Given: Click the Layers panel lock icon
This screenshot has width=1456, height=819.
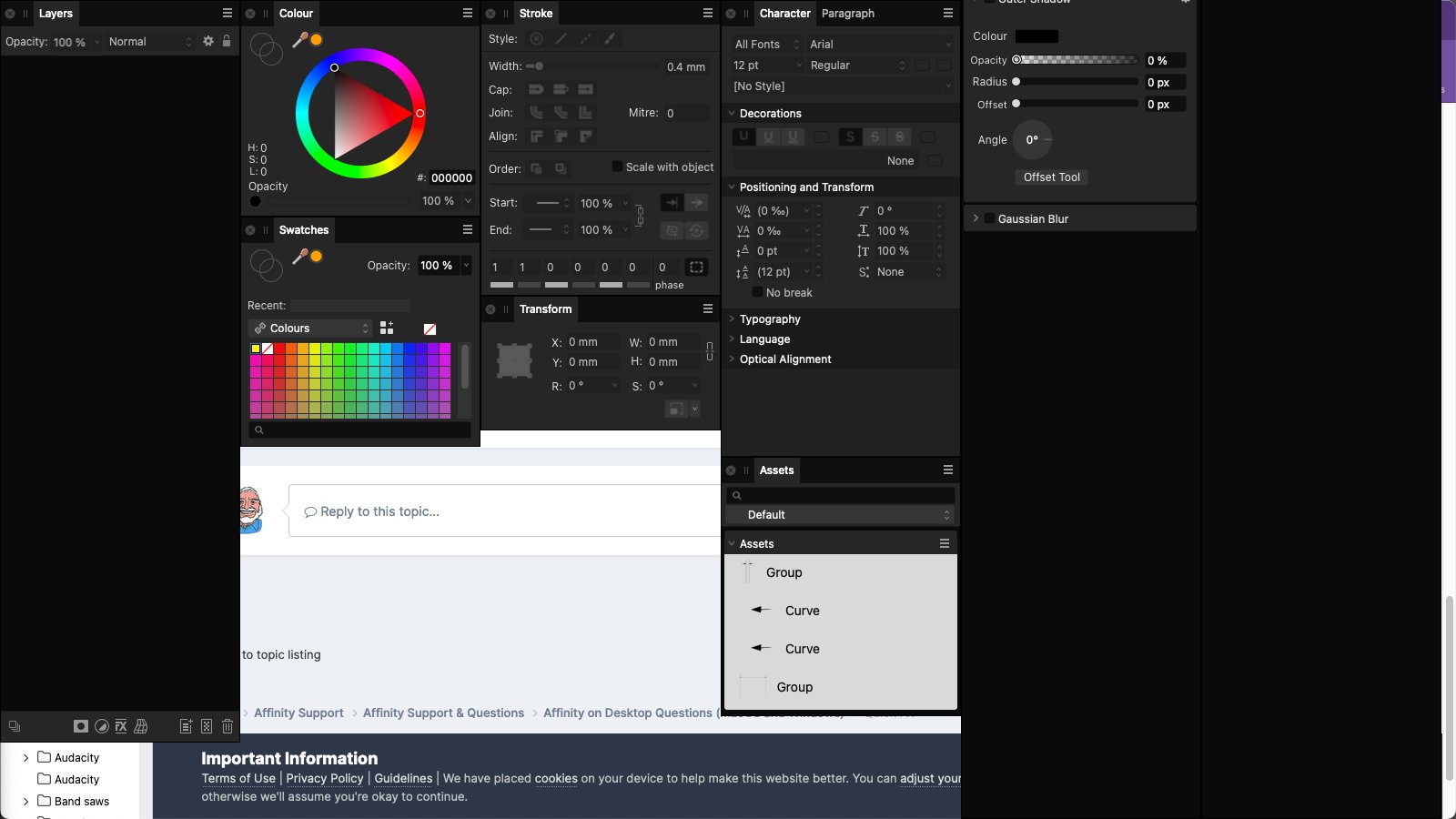Looking at the screenshot, I should tap(227, 41).
